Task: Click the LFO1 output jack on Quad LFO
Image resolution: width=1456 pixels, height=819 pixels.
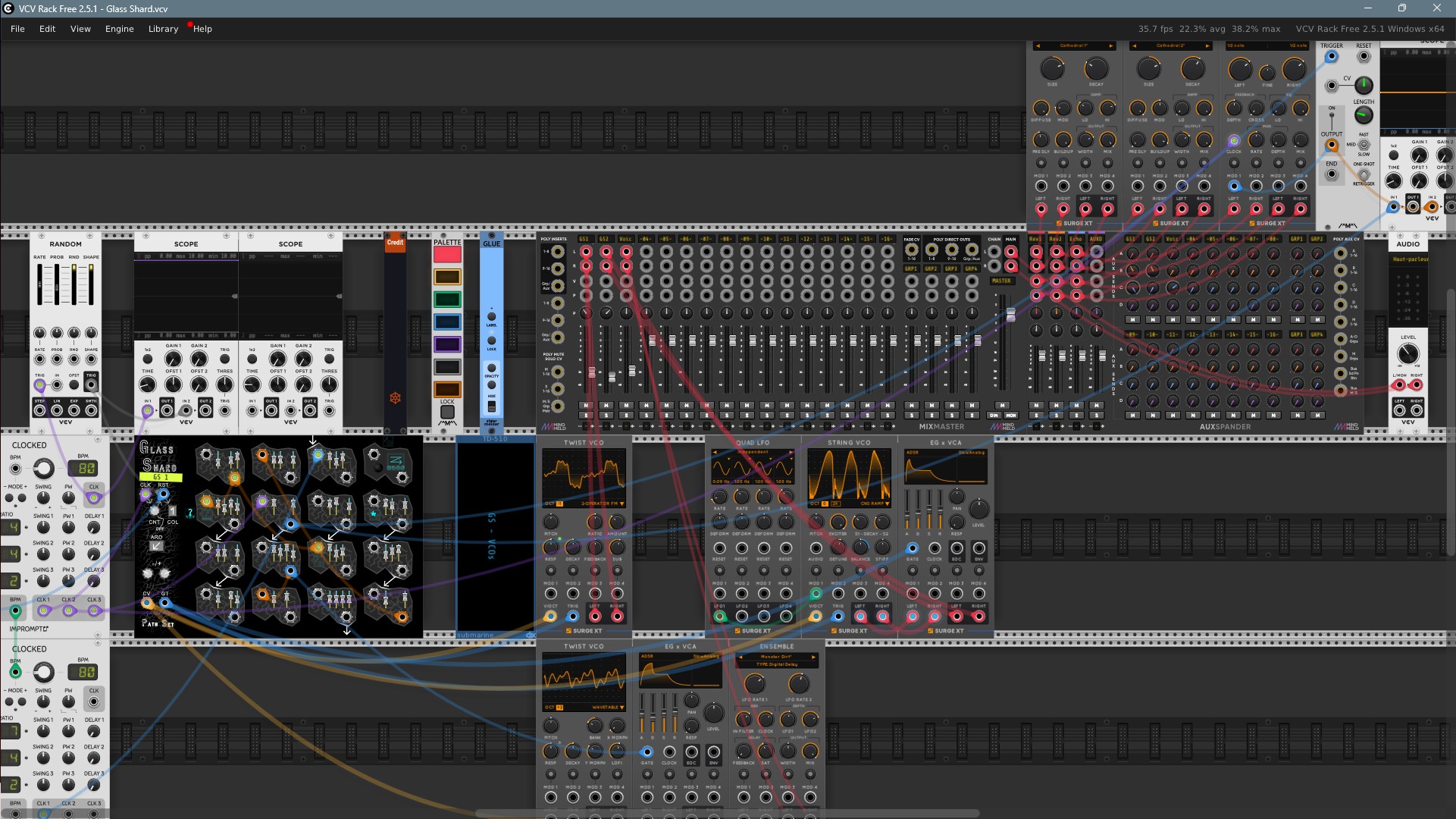Action: pos(719,617)
